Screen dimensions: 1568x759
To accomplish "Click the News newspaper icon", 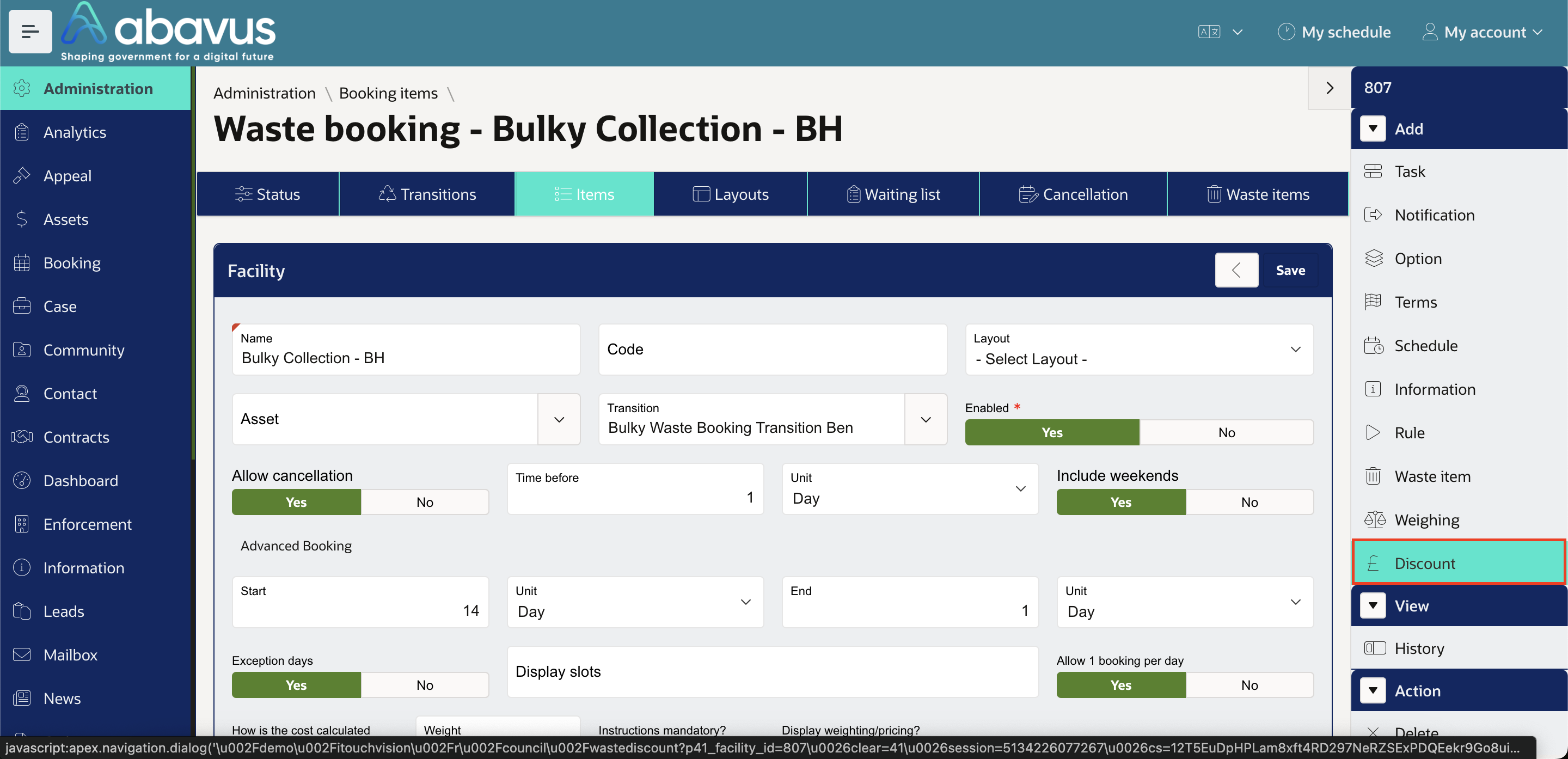I will 22,698.
